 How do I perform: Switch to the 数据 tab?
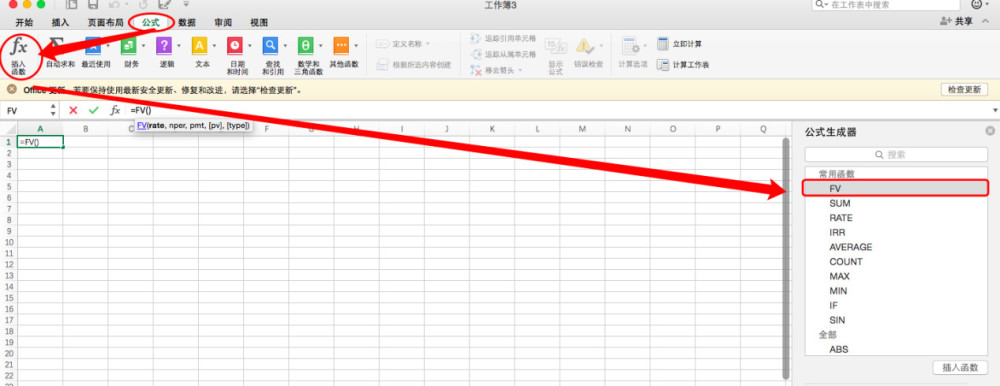[187, 22]
